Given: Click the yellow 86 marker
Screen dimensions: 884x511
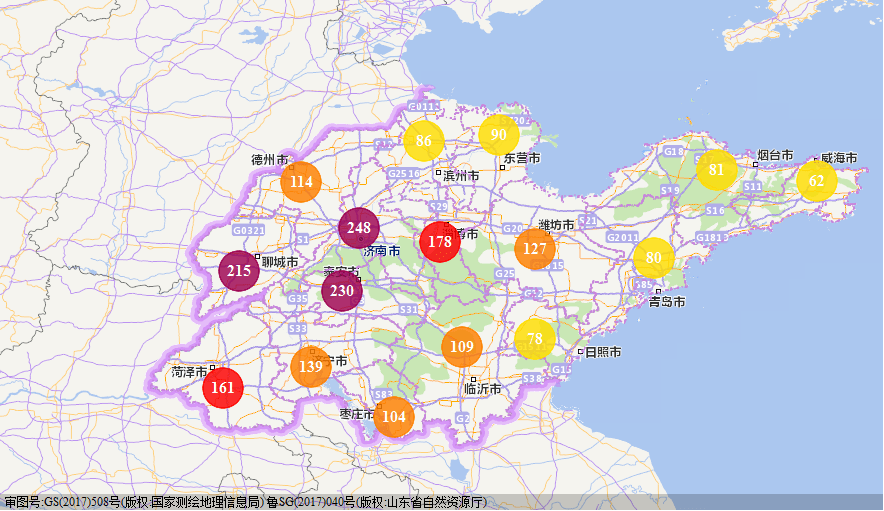Looking at the screenshot, I should click(x=424, y=141).
